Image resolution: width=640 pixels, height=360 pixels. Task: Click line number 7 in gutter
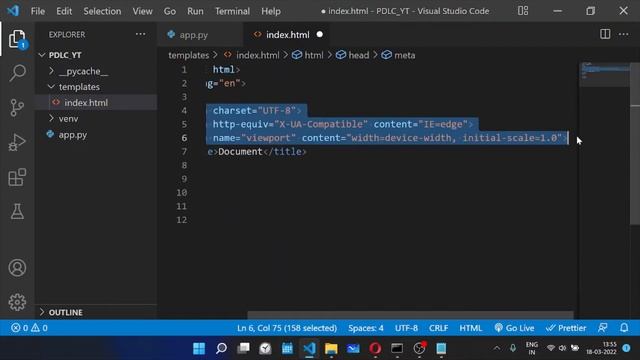[184, 151]
